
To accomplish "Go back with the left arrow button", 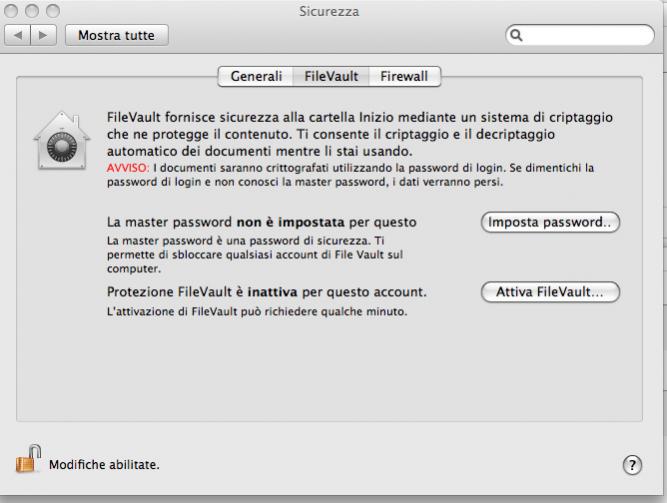I will [x=17, y=35].
